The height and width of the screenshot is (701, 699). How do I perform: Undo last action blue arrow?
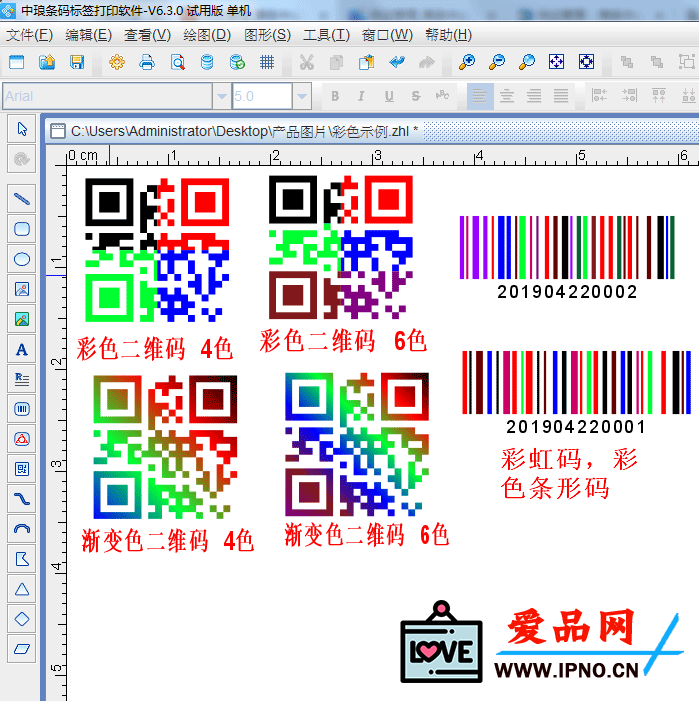tap(397, 62)
